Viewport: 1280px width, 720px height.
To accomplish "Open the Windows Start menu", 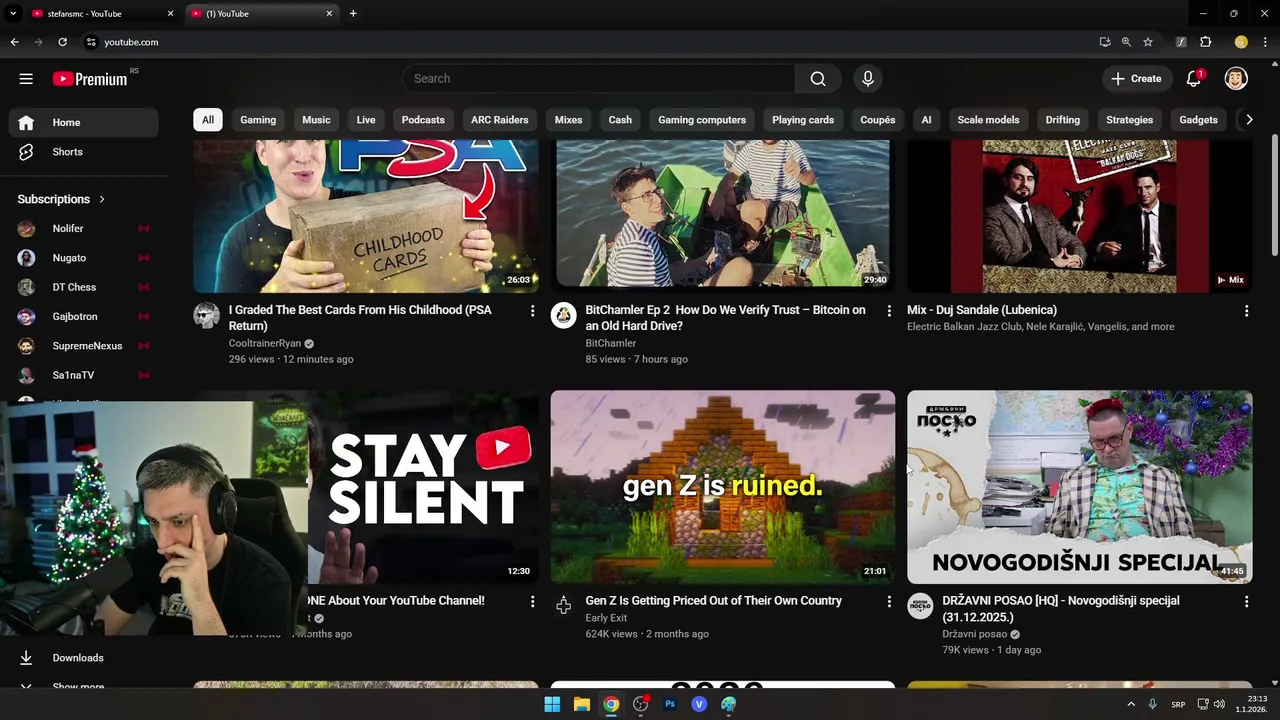I will (552, 704).
